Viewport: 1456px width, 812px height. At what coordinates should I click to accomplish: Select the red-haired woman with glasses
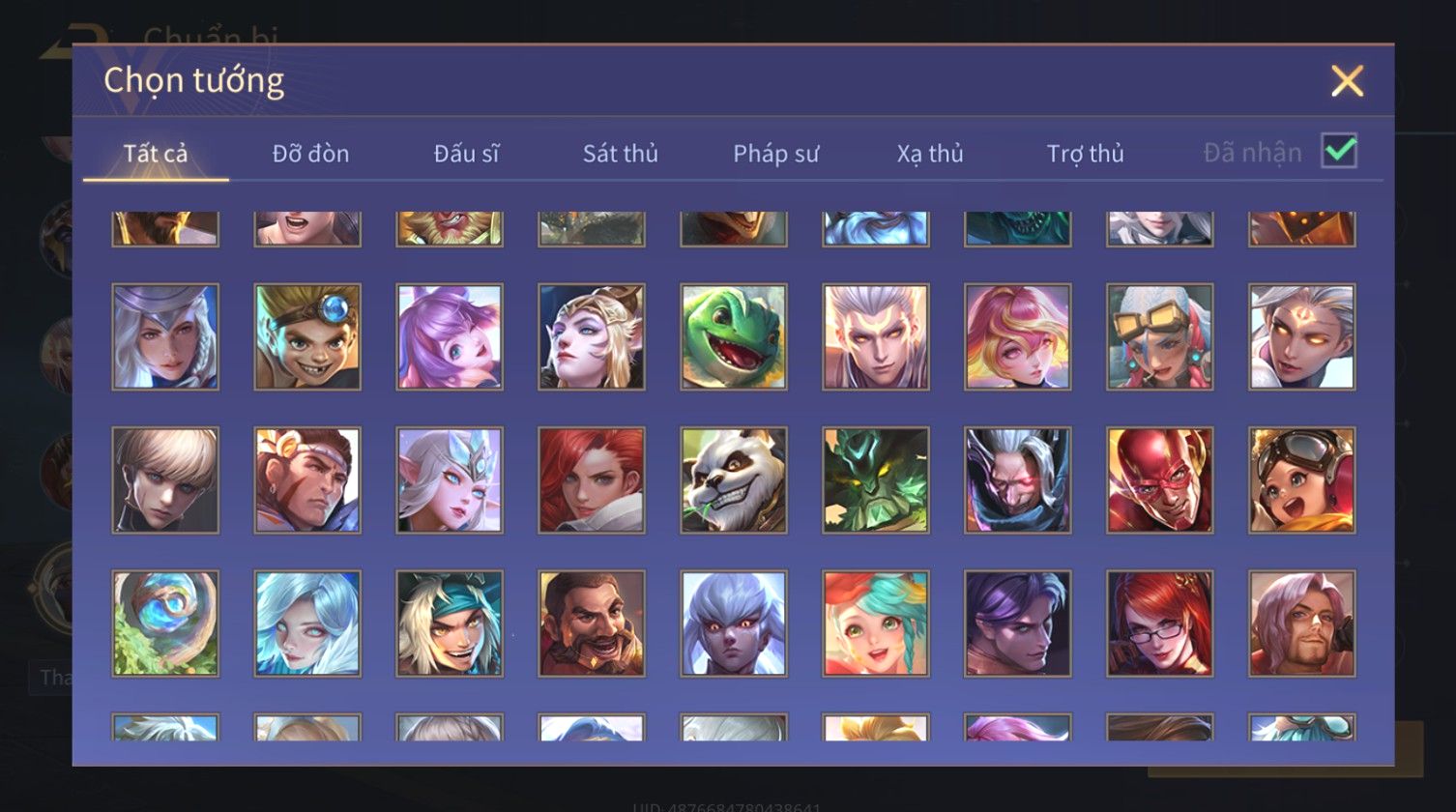1160,623
